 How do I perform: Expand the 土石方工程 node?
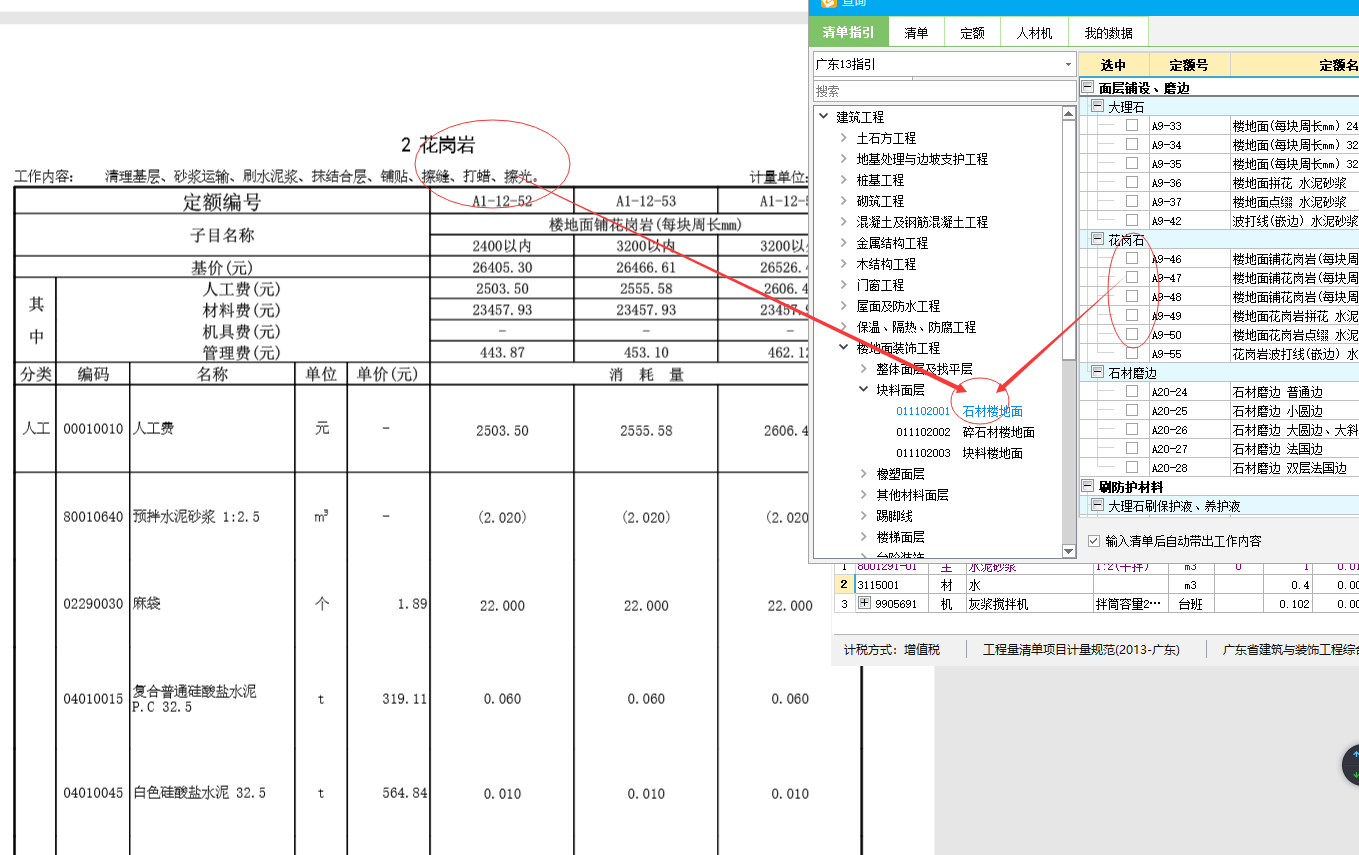tap(844, 138)
